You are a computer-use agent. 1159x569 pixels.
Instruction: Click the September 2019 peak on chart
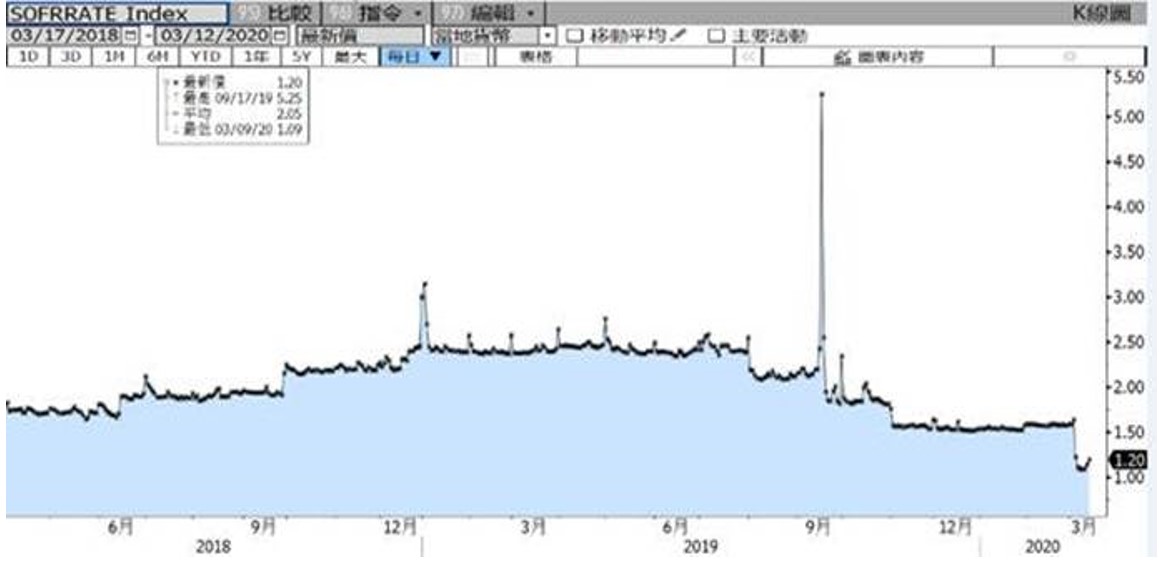(x=822, y=94)
